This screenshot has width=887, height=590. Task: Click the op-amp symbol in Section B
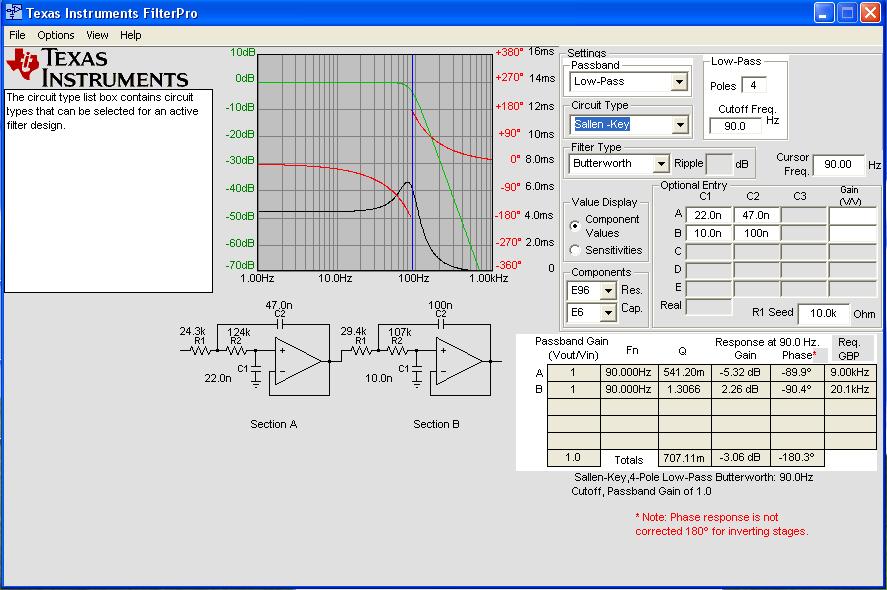point(459,361)
